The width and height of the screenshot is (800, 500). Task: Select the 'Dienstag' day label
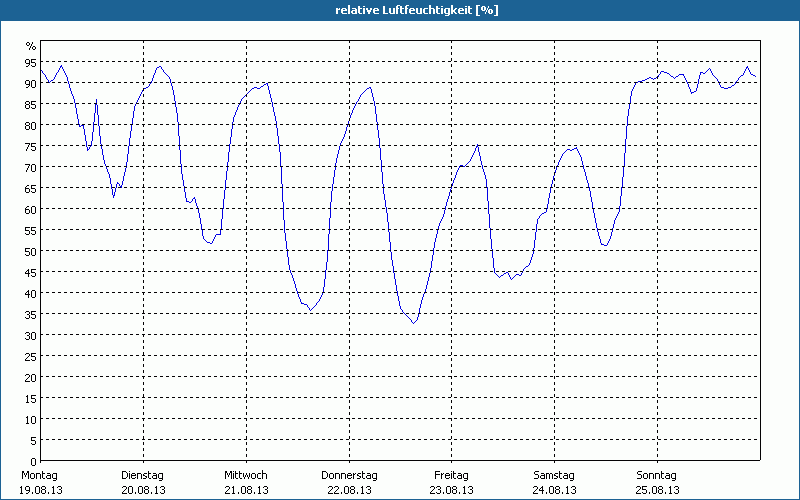coord(142,476)
